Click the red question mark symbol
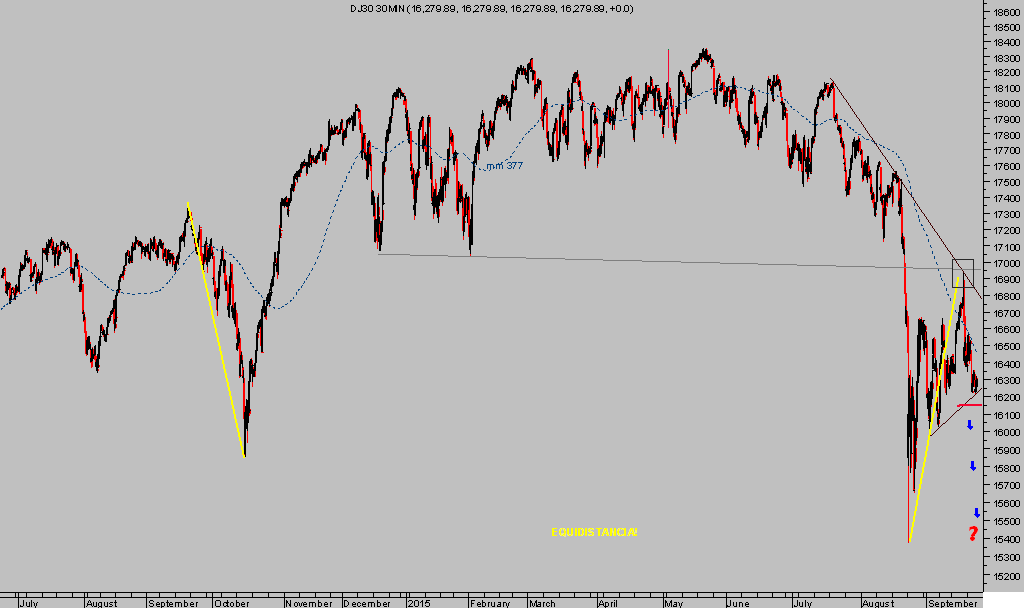Viewport: 1024px width, 608px height. 973,533
